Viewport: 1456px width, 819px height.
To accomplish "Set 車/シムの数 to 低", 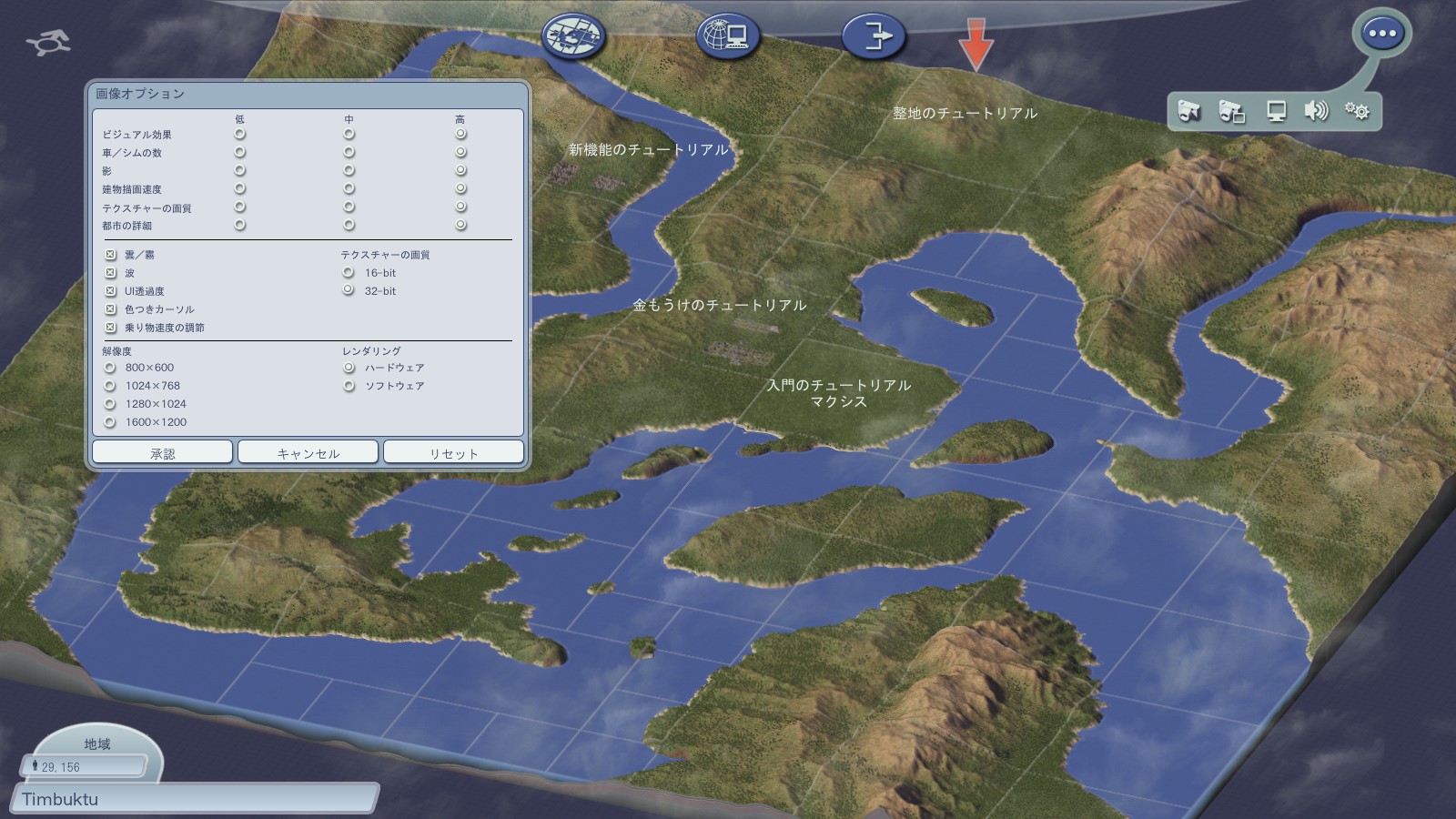I will click(x=240, y=152).
